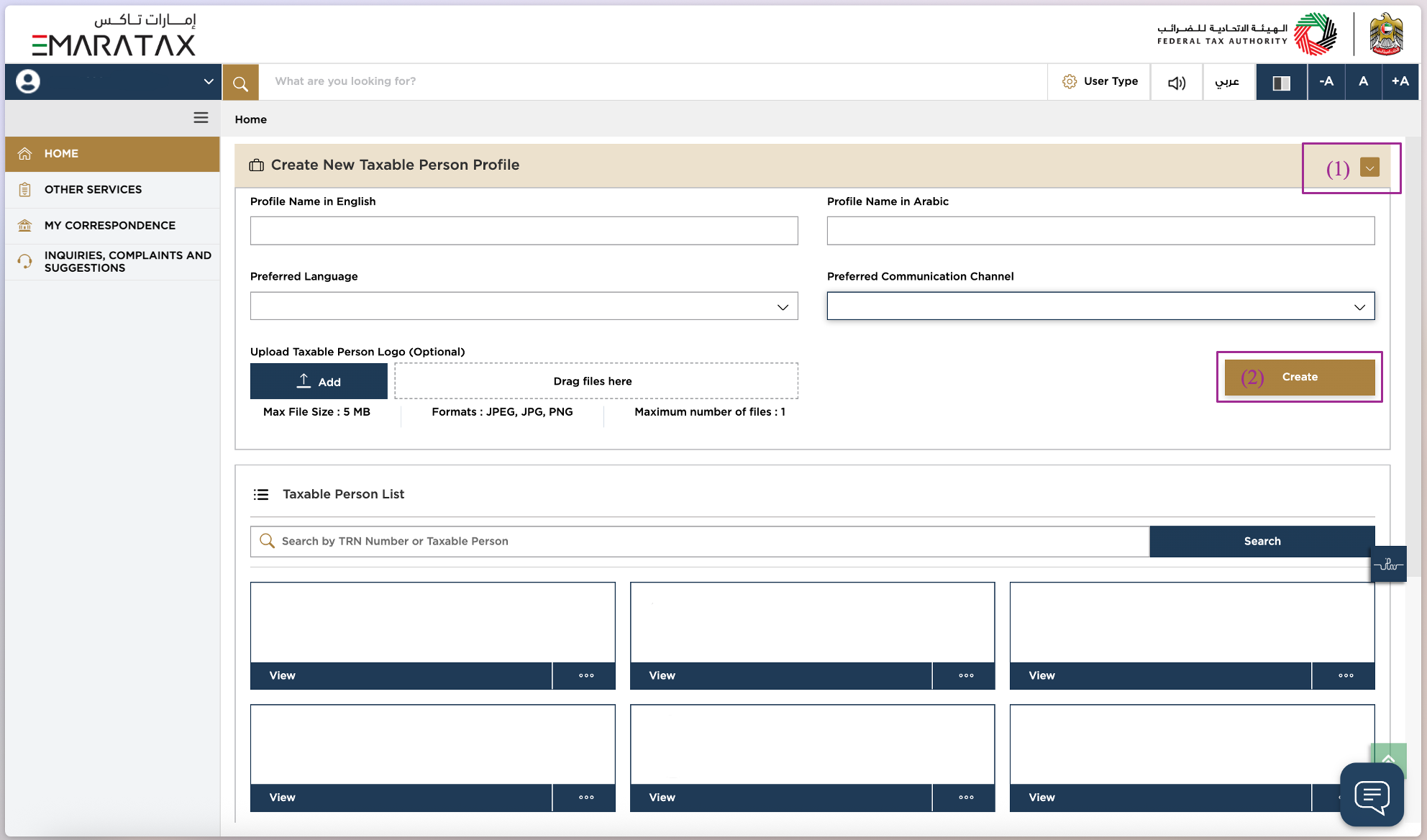The image size is (1427, 840).
Task: Click the Create button
Action: pyautogui.click(x=1299, y=377)
